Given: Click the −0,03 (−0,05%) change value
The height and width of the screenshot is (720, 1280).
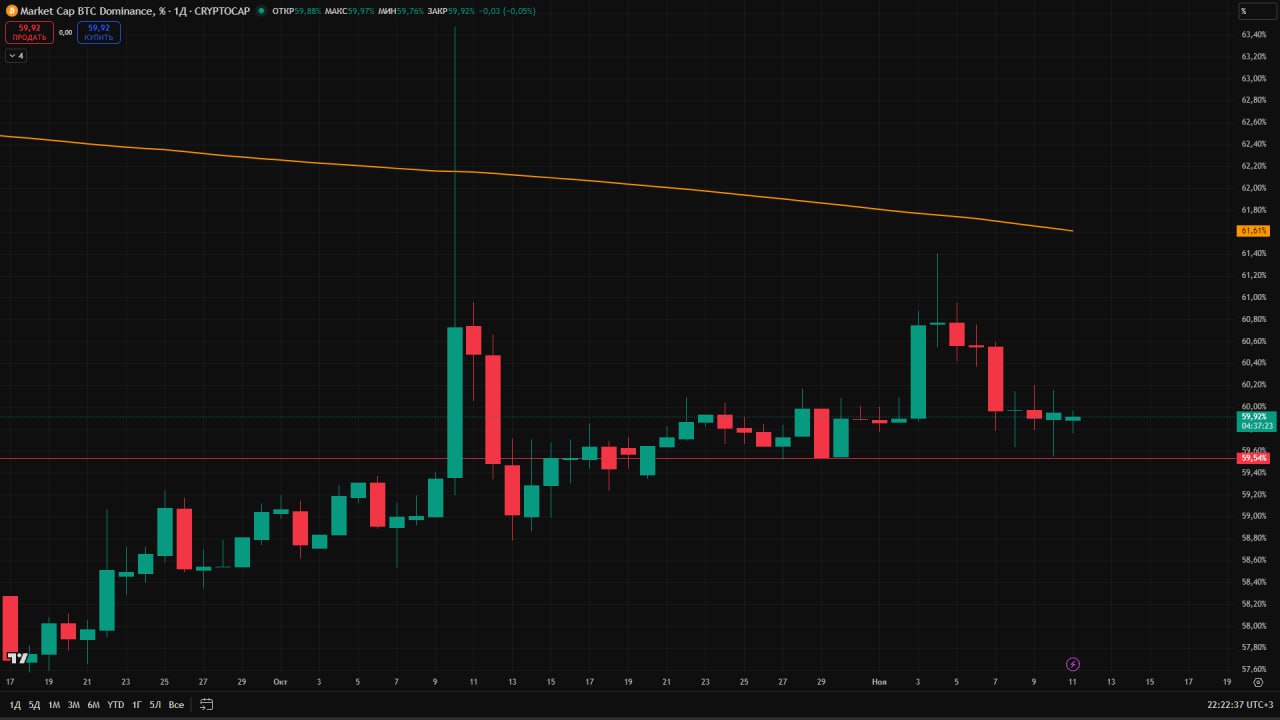Looking at the screenshot, I should (x=507, y=11).
